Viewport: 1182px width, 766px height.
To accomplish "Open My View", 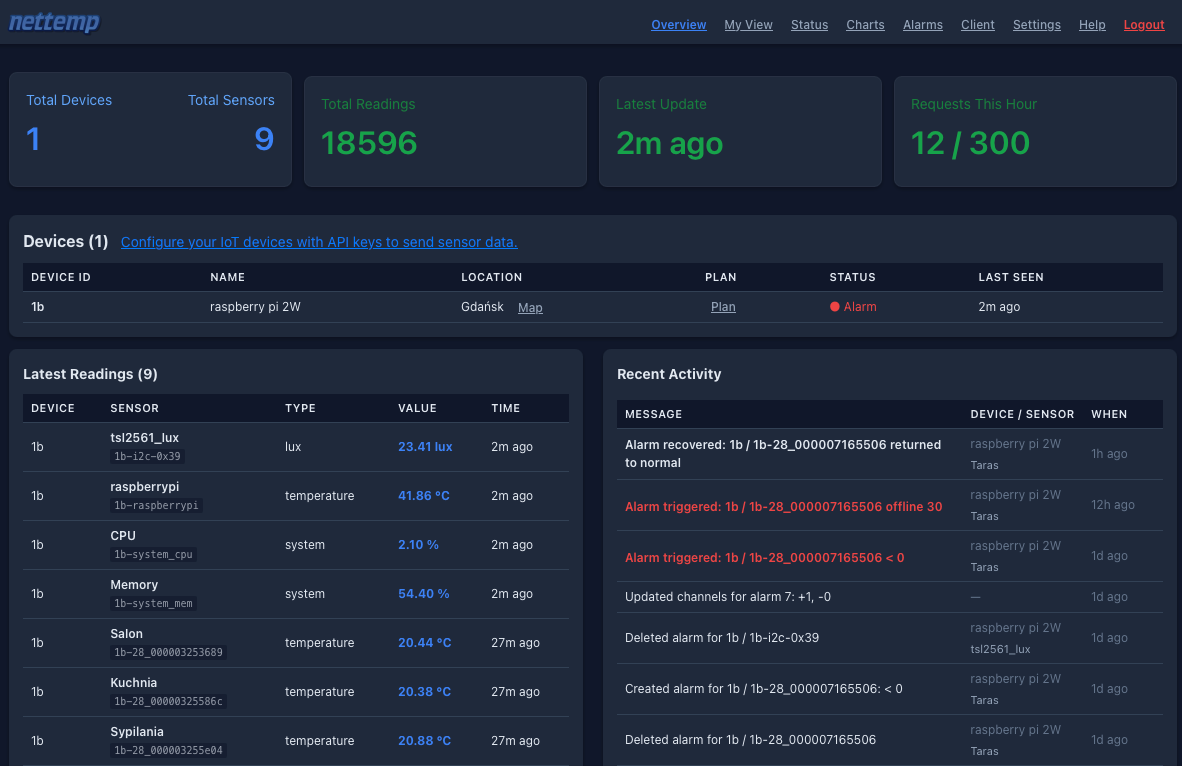I will [748, 24].
